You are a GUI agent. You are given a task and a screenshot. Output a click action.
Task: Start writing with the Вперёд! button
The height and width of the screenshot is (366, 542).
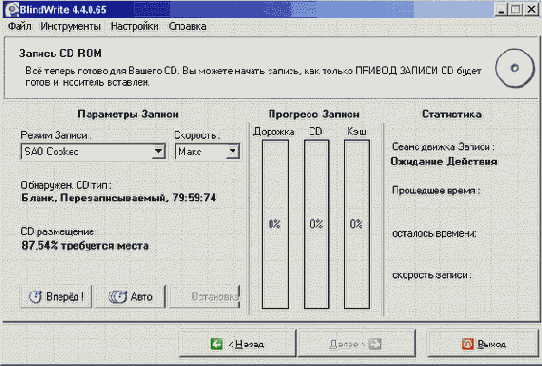tap(56, 297)
